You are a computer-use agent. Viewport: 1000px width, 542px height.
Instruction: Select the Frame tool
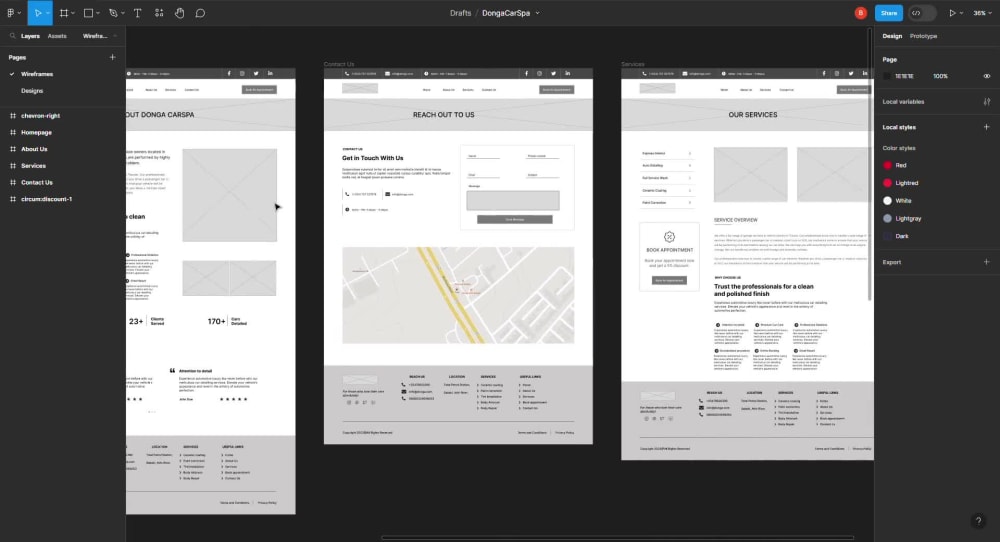coord(64,13)
